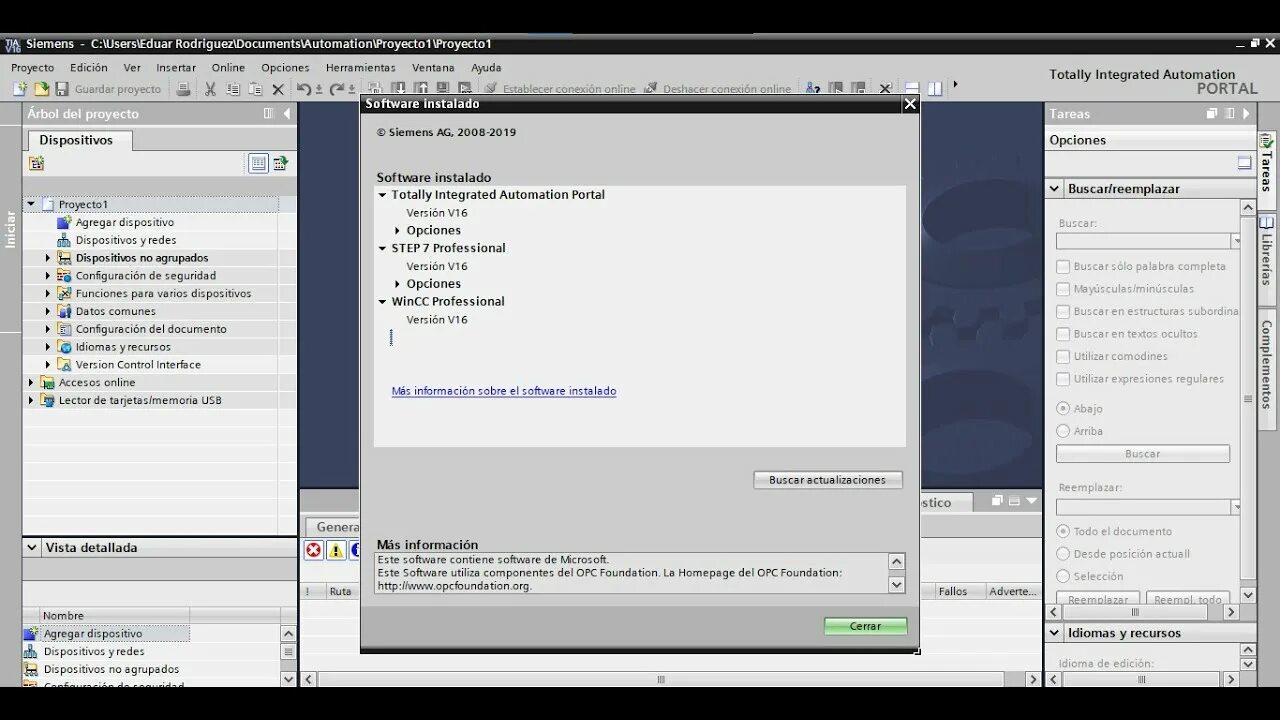The width and height of the screenshot is (1280, 720).
Task: Open Más información sobre el software instalado link
Action: 503,391
